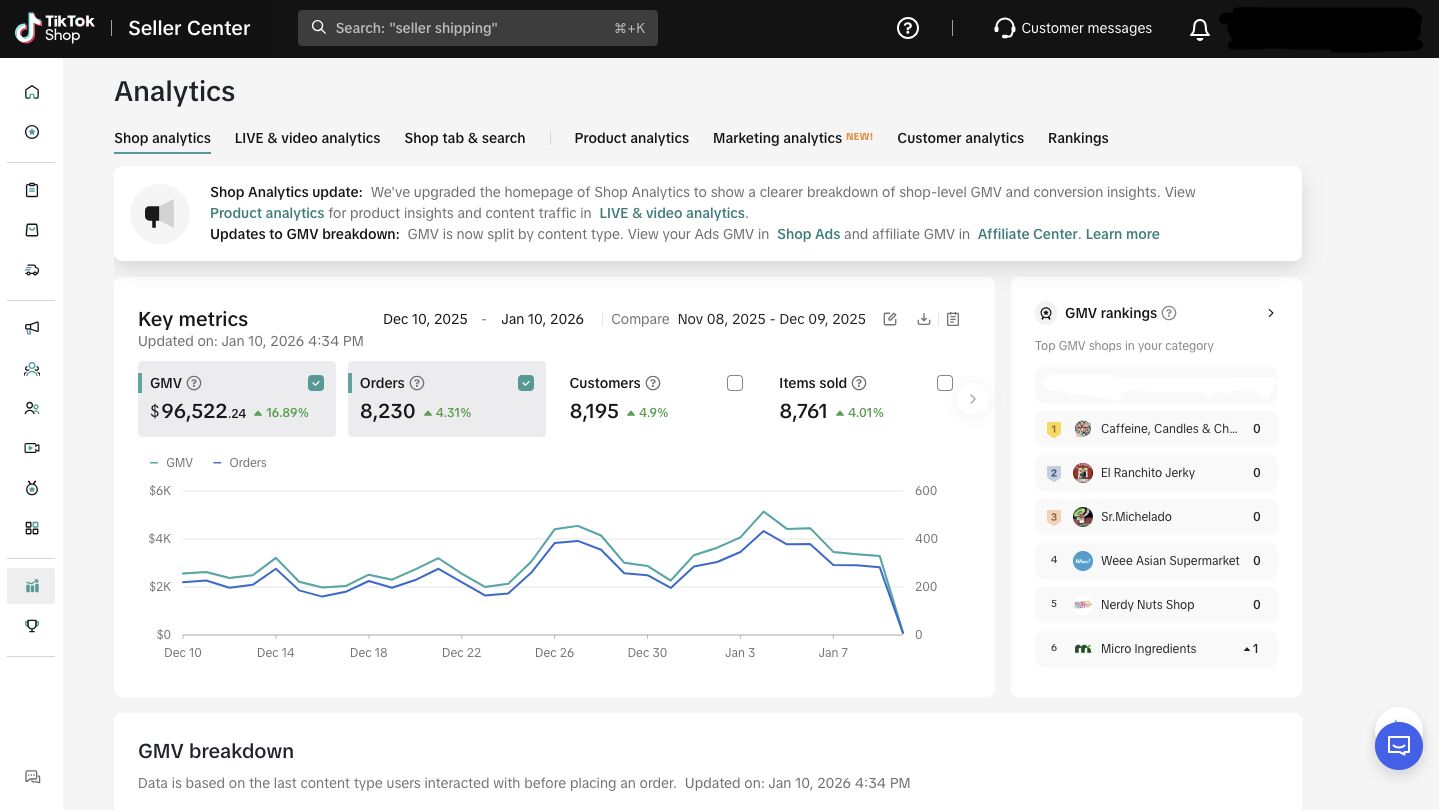Open the Product analytics link in the banner
The width and height of the screenshot is (1439, 810).
[x=267, y=213]
